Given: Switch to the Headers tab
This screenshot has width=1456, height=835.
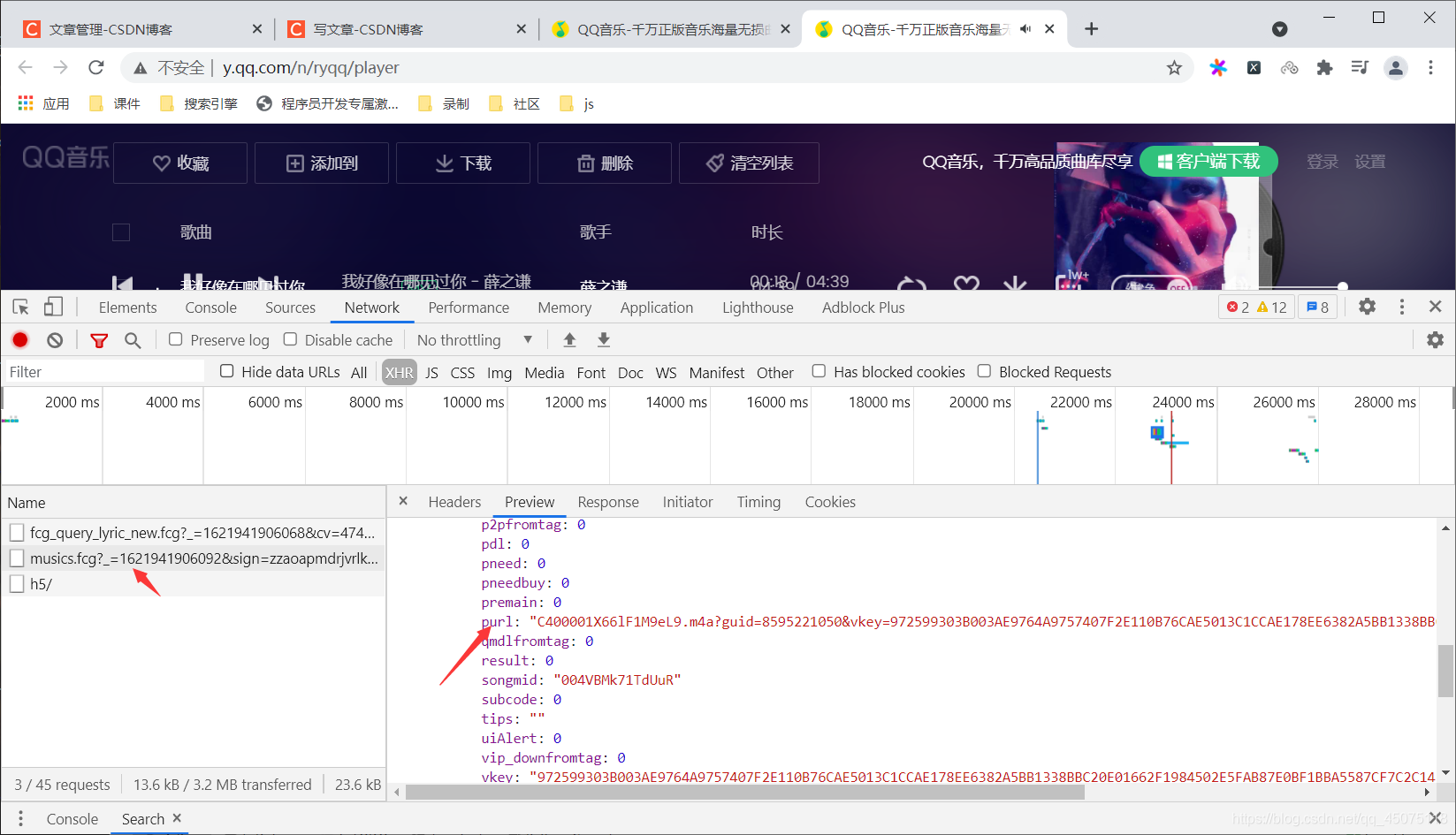Looking at the screenshot, I should [454, 502].
